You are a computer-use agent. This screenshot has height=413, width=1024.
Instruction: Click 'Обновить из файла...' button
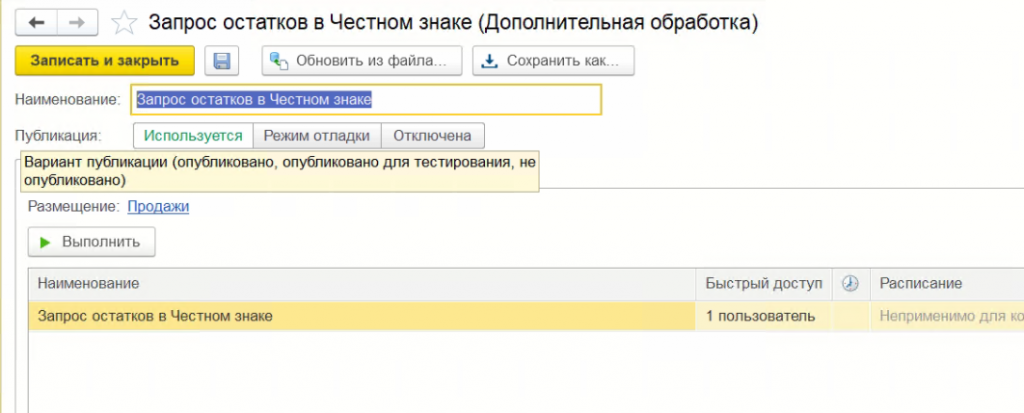point(361,61)
